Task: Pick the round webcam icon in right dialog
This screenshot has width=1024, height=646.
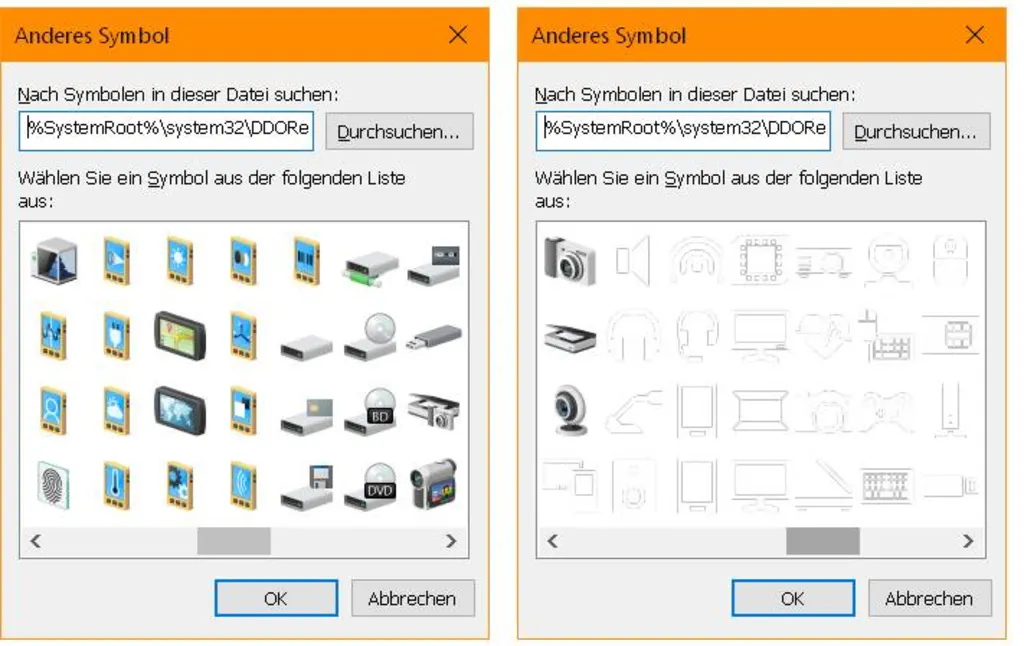Action: [x=570, y=411]
